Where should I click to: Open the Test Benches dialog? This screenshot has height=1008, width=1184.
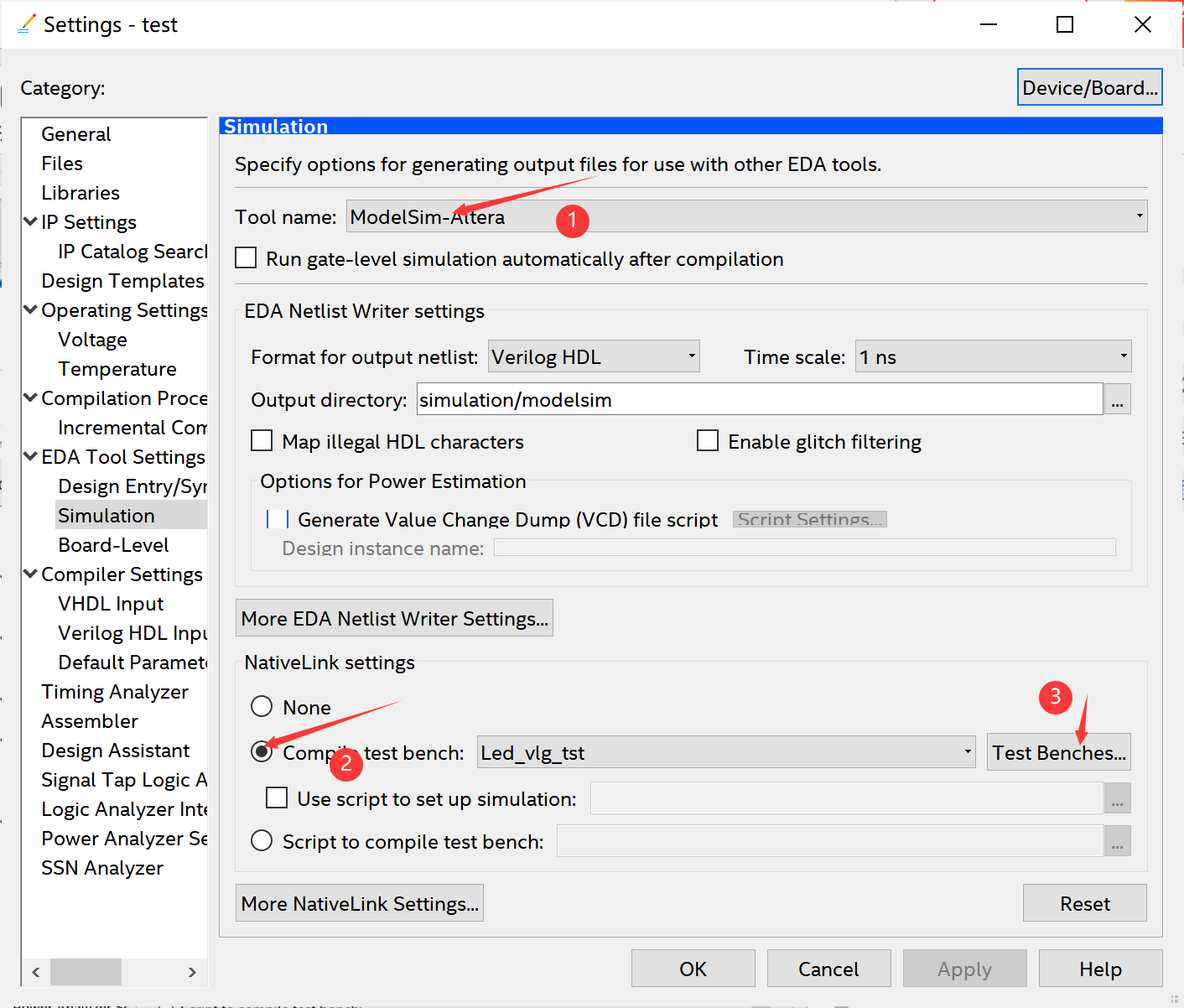click(x=1058, y=751)
